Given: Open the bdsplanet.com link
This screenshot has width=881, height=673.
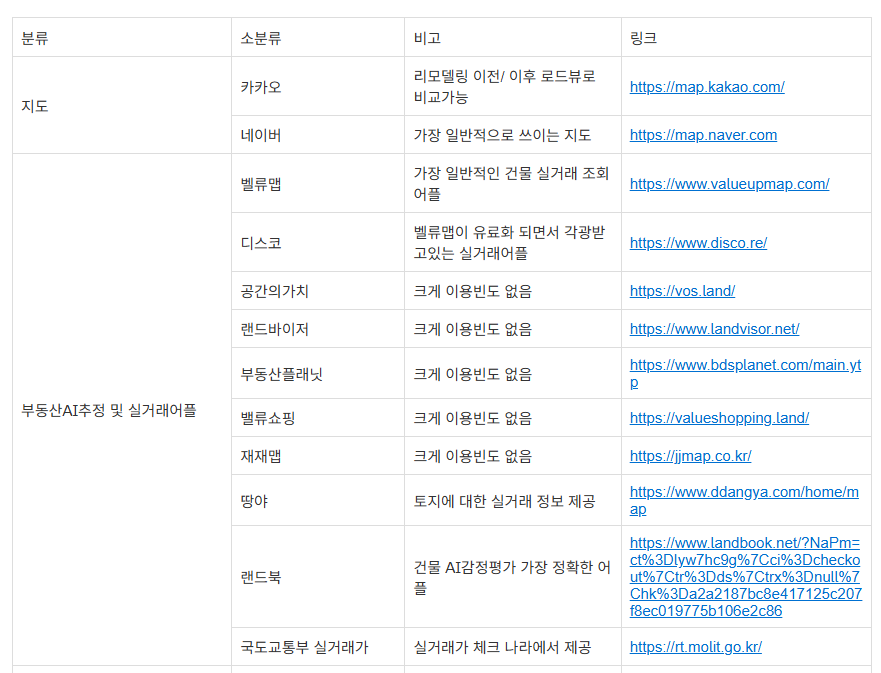Looking at the screenshot, I should 745,374.
